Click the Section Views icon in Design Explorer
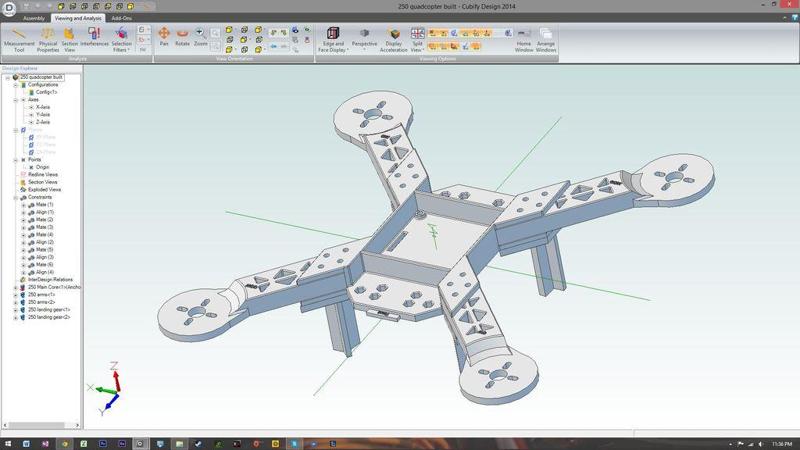The height and width of the screenshot is (450, 800). pos(23,182)
